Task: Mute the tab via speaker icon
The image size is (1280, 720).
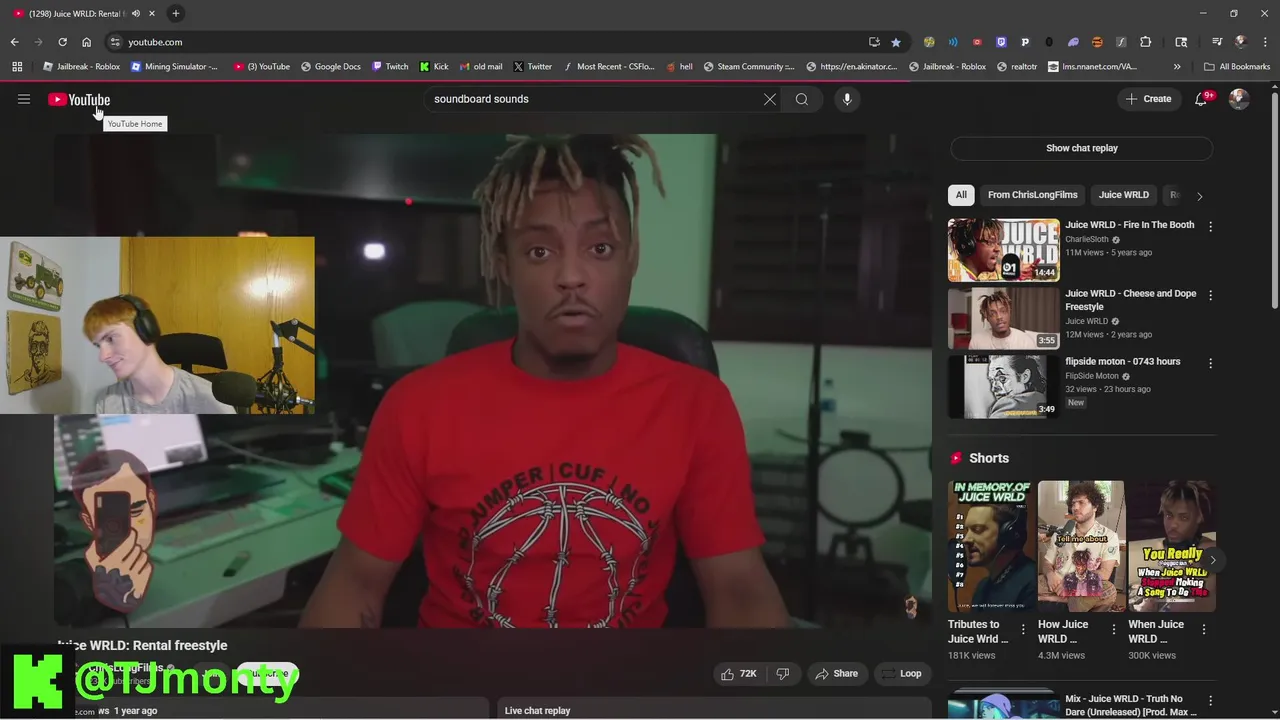Action: tap(136, 14)
